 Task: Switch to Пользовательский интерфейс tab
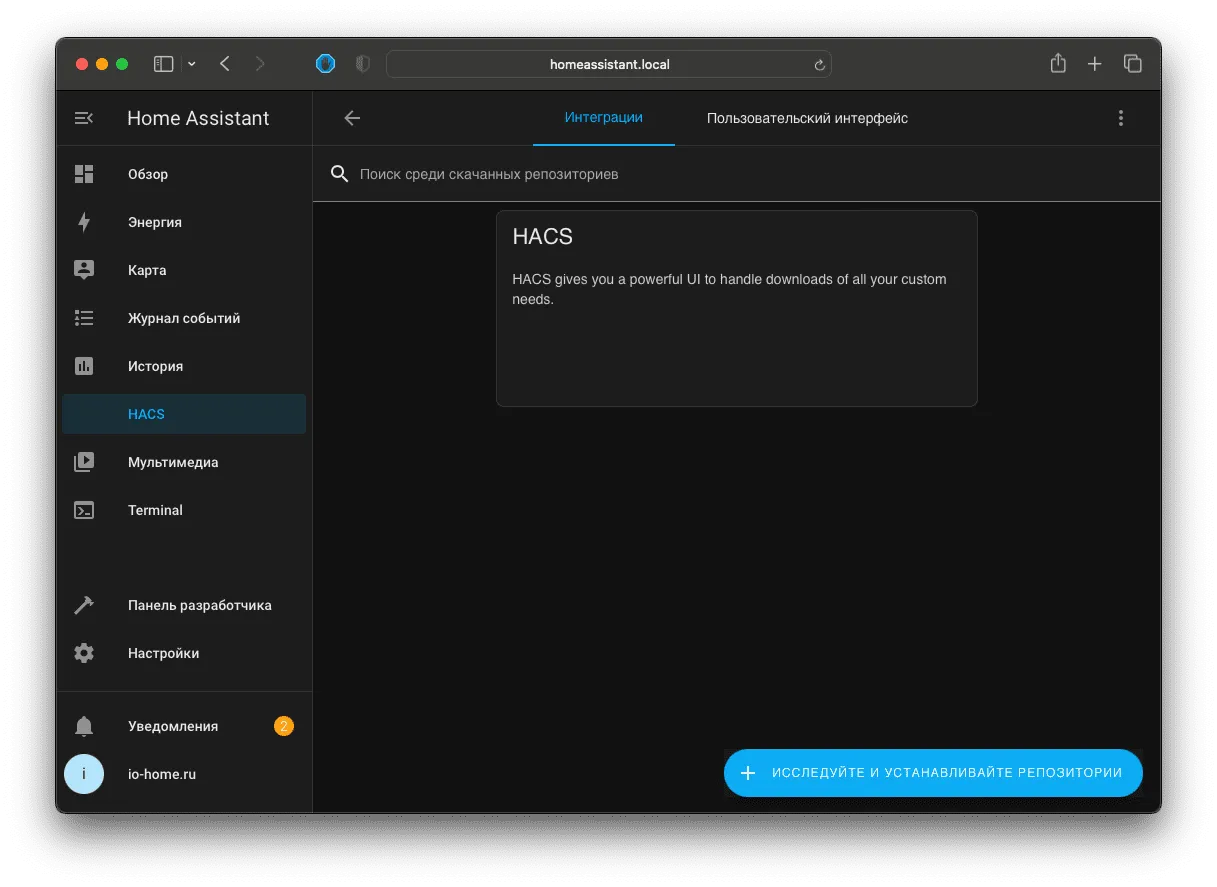(807, 118)
